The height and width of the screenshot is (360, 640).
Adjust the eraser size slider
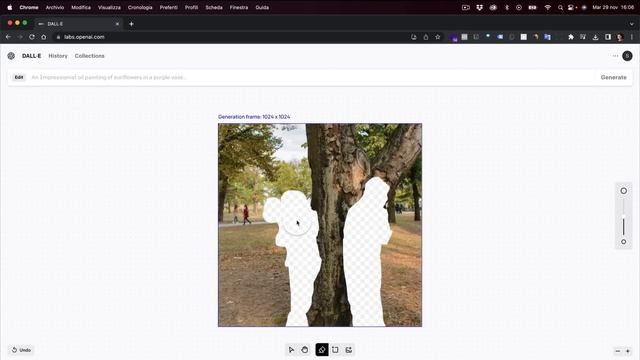pos(624,216)
